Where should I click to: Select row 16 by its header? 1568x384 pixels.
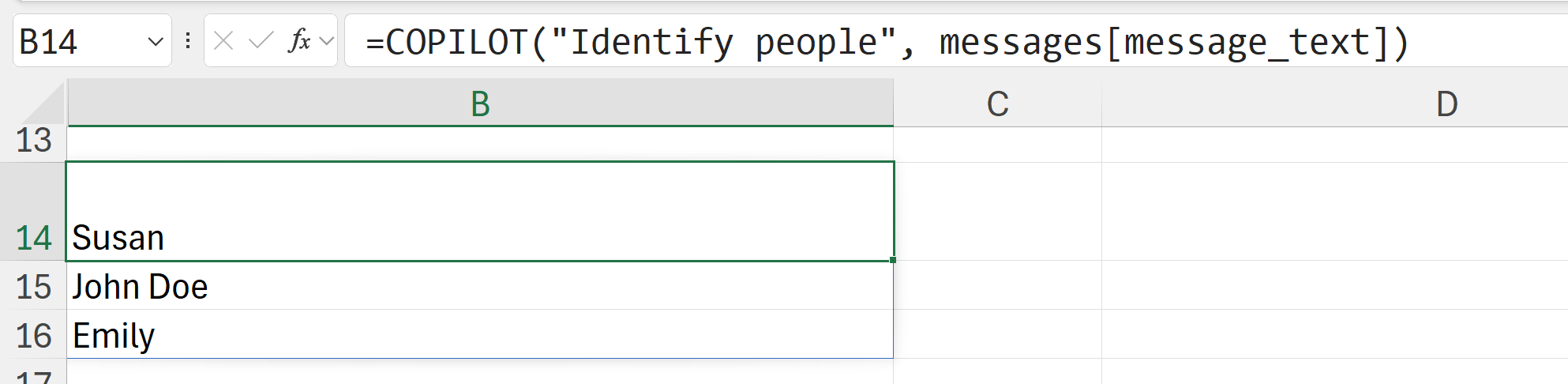point(33,336)
